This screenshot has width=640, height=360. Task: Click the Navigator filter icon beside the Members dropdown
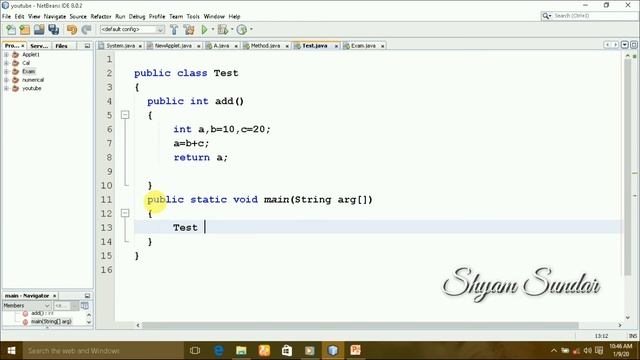pyautogui.click(x=85, y=305)
